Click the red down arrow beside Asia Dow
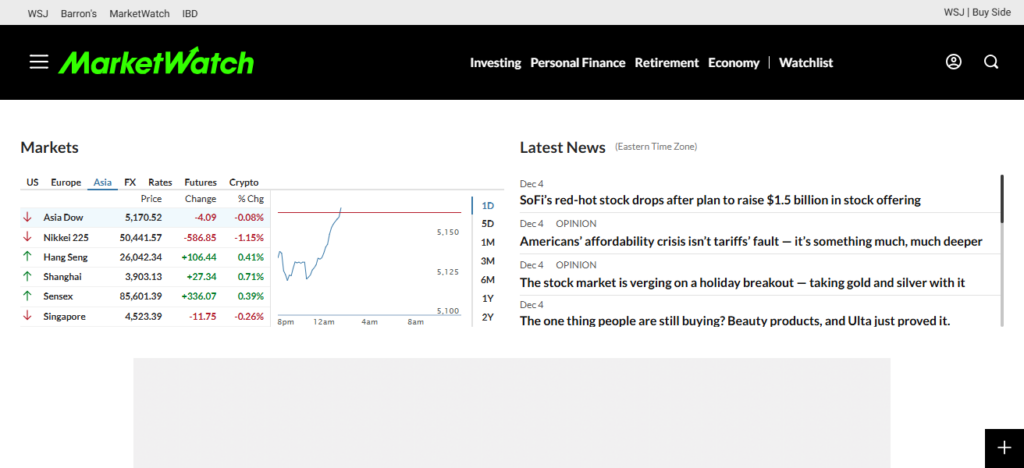1024x468 pixels. click(27, 217)
